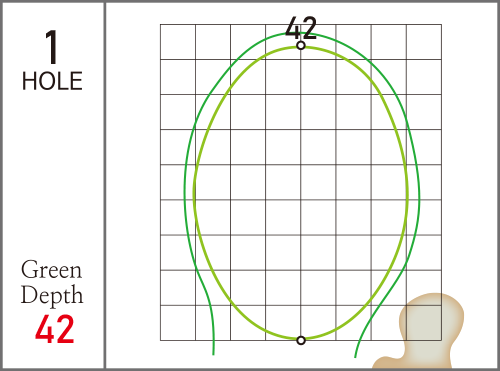500x371 pixels.
Task: Click the word Green in the side panel
Action: click(x=51, y=270)
